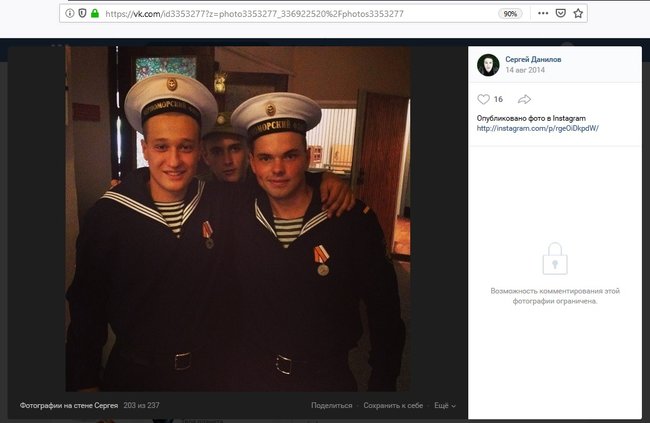This screenshot has width=650, height=423.
Task: Open Фотографии на стене Сергея album link
Action: click(69, 406)
